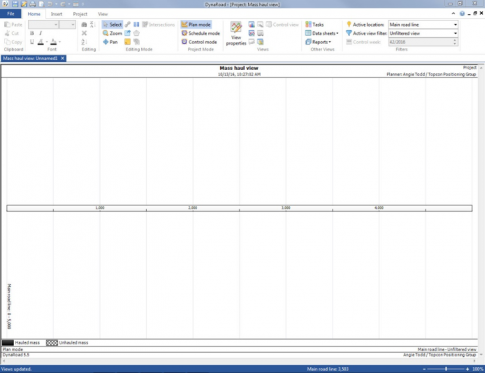
Task: Close the Mass haul view: Unnamed1 tab
Action: (62, 58)
